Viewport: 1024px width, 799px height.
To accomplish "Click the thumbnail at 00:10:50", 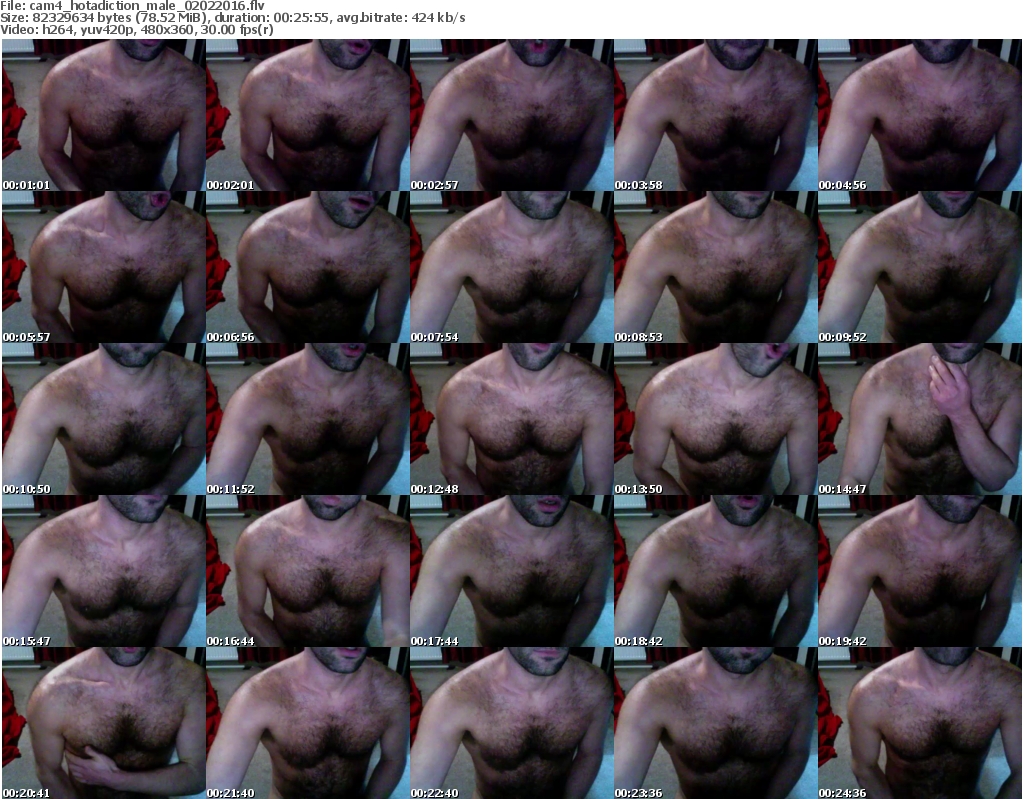I will pyautogui.click(x=103, y=419).
